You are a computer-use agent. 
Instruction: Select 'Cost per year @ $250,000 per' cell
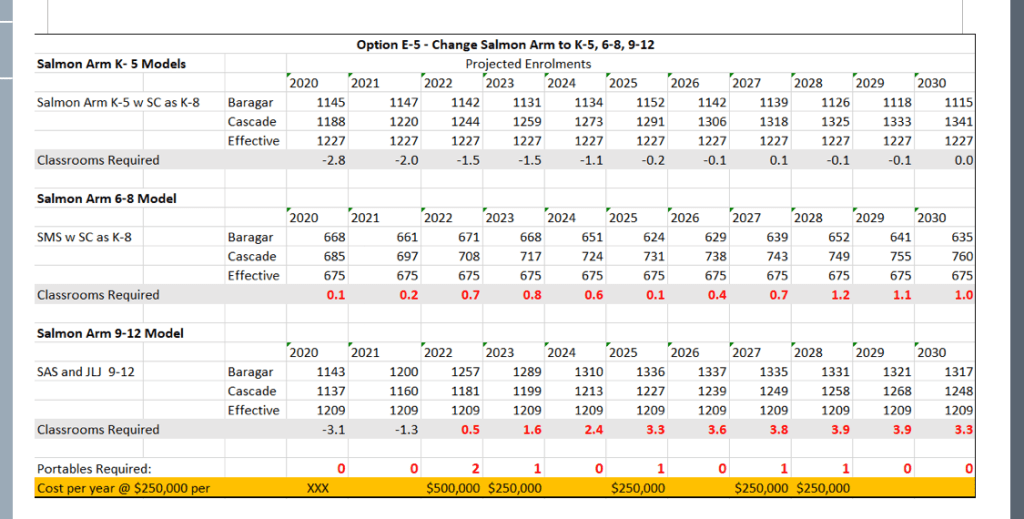tap(125, 488)
